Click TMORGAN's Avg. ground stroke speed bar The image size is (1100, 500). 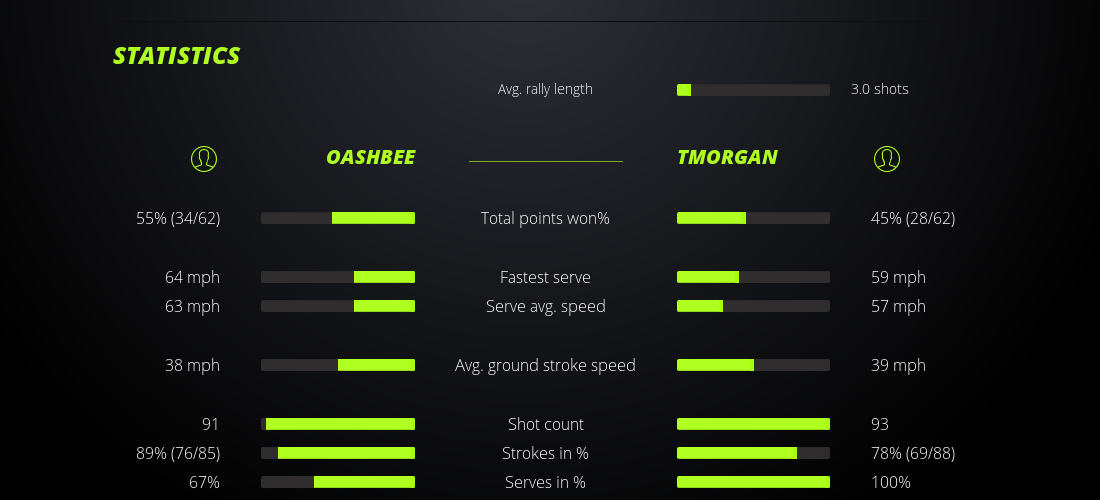coord(753,365)
